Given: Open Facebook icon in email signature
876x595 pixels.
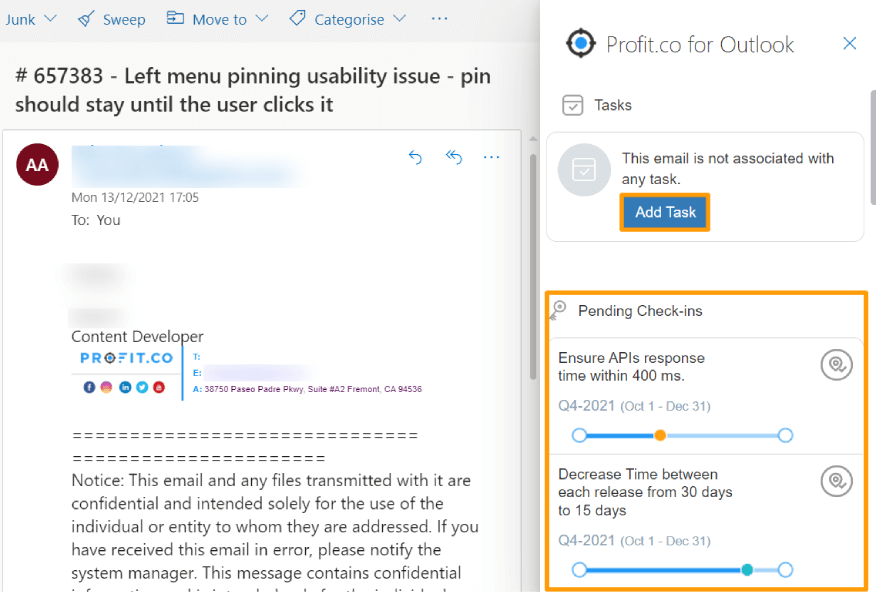Looking at the screenshot, I should [x=89, y=387].
